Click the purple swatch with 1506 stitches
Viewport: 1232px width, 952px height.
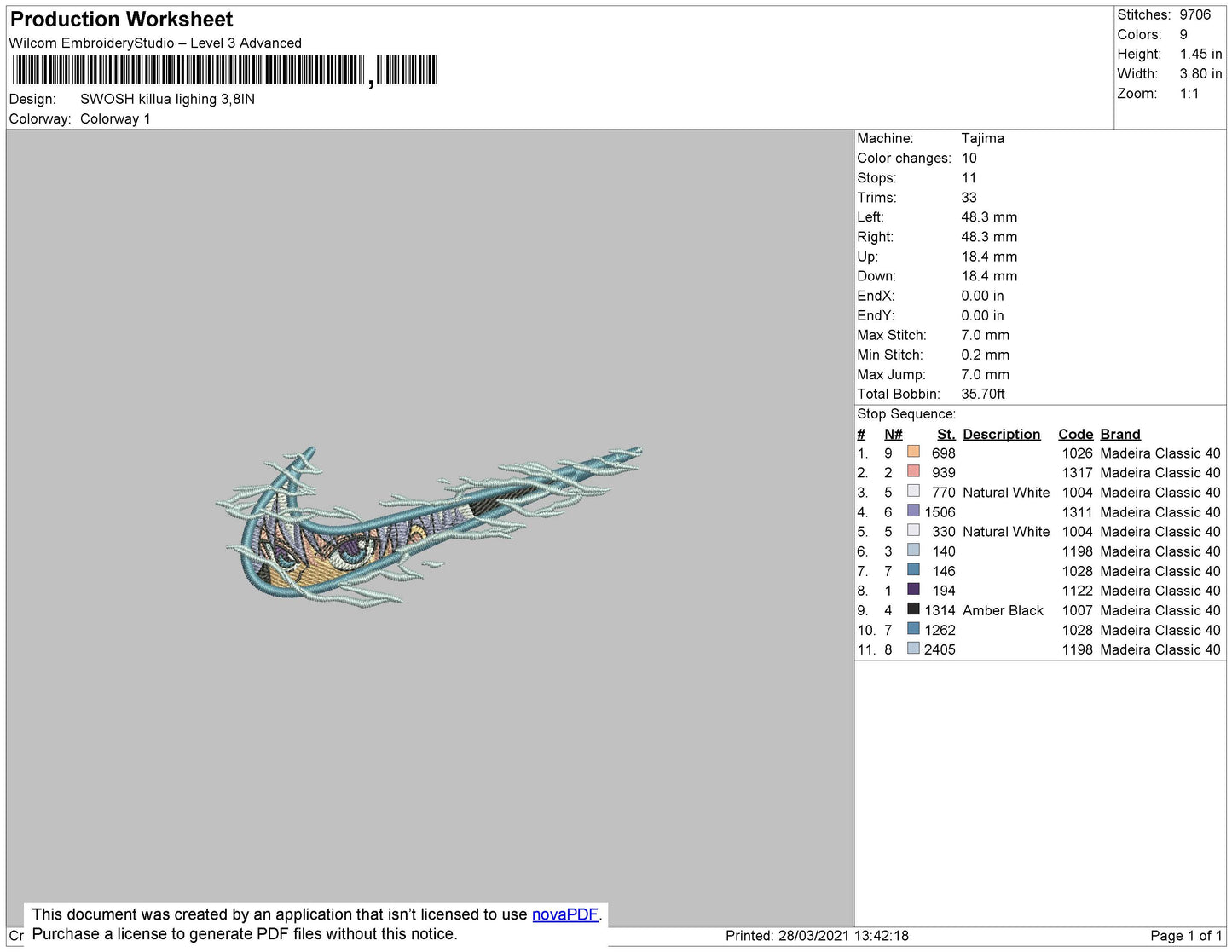coord(913,511)
